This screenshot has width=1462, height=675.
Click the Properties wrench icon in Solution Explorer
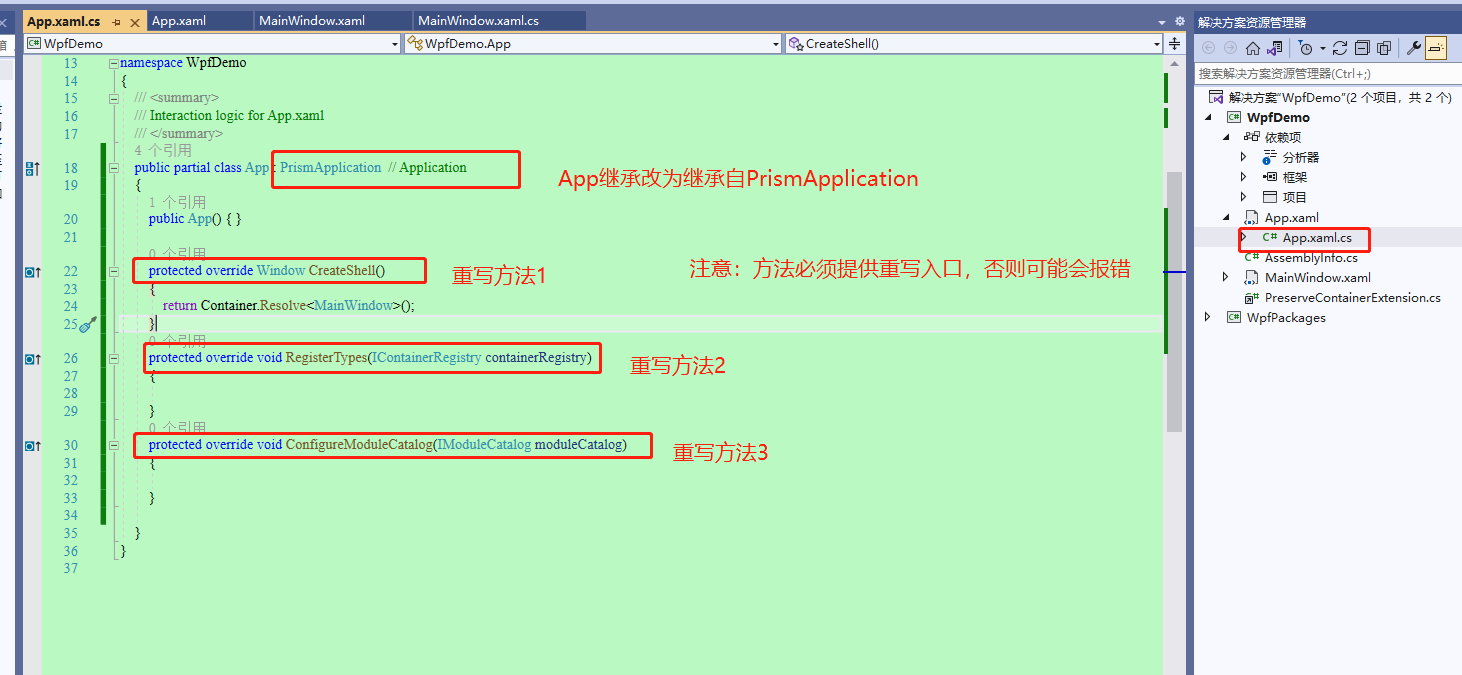click(x=1413, y=47)
